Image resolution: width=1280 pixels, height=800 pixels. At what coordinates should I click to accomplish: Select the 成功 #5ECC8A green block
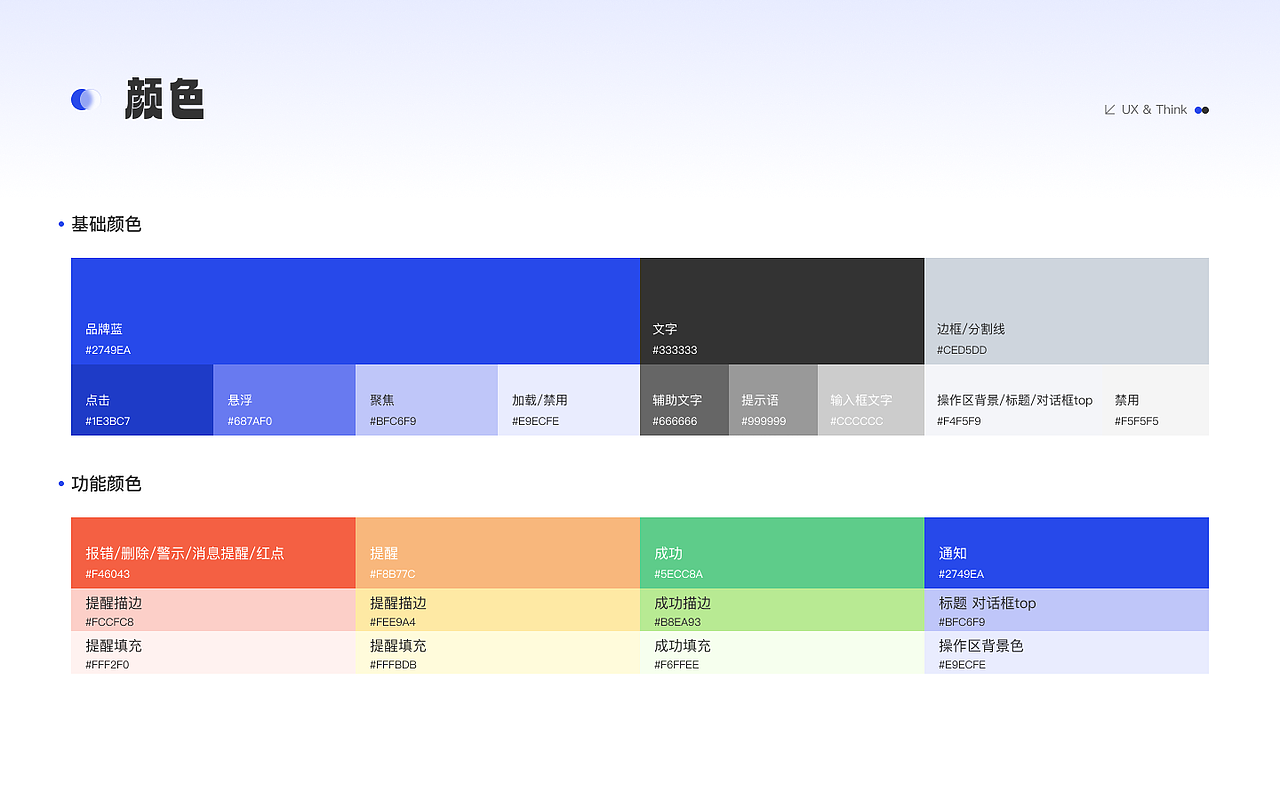782,552
